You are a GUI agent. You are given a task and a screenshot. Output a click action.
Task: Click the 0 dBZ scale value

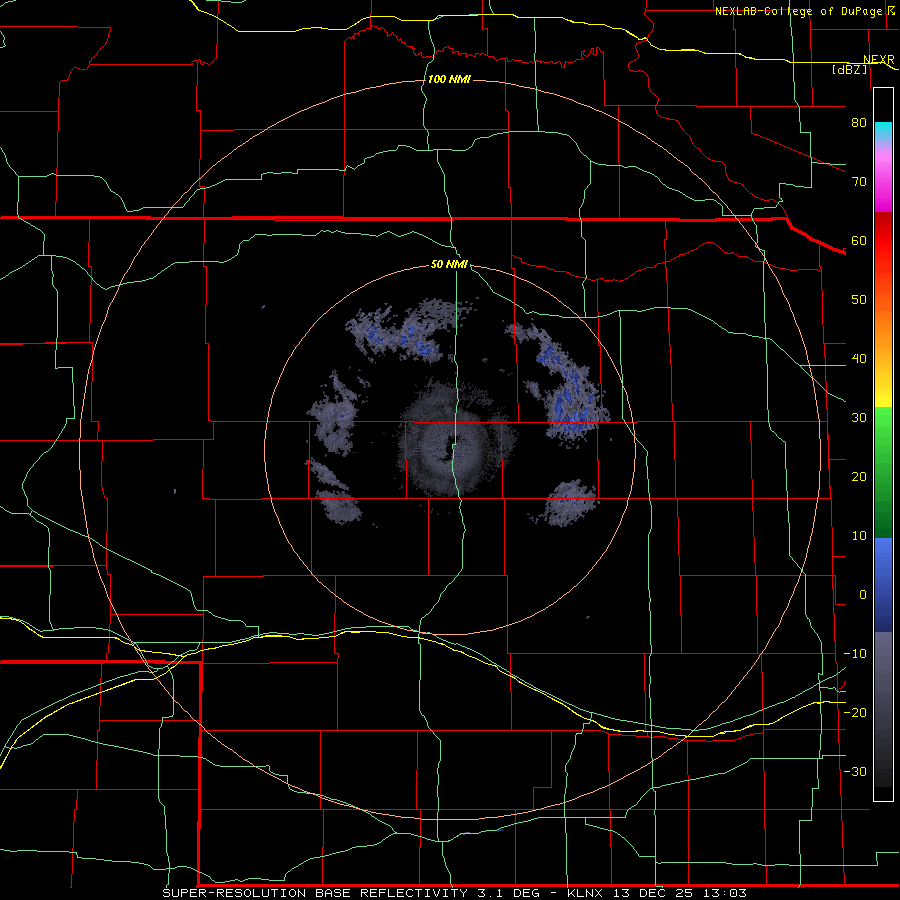point(863,595)
